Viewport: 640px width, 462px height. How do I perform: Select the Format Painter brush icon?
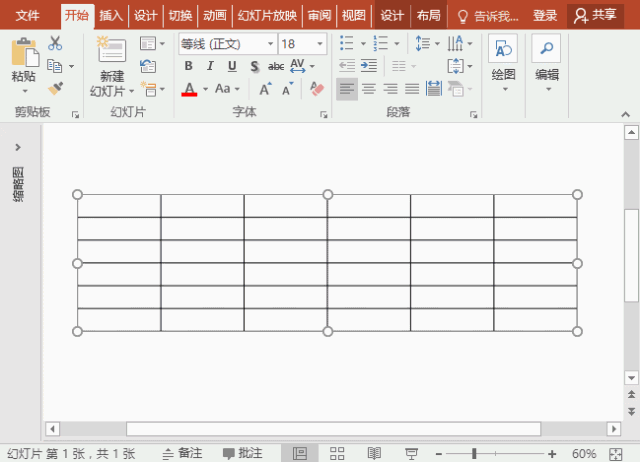[55, 89]
